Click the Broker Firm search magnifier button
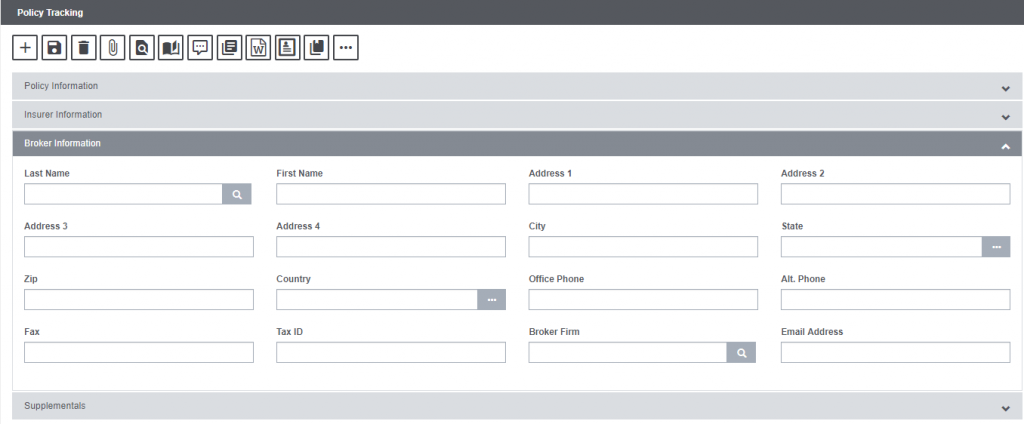 tap(741, 352)
